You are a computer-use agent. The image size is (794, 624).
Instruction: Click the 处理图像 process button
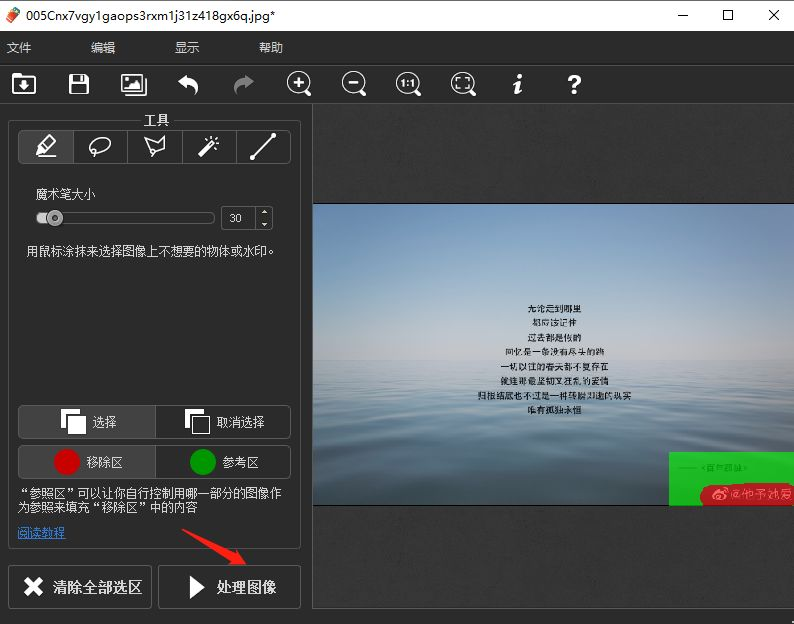[x=229, y=587]
